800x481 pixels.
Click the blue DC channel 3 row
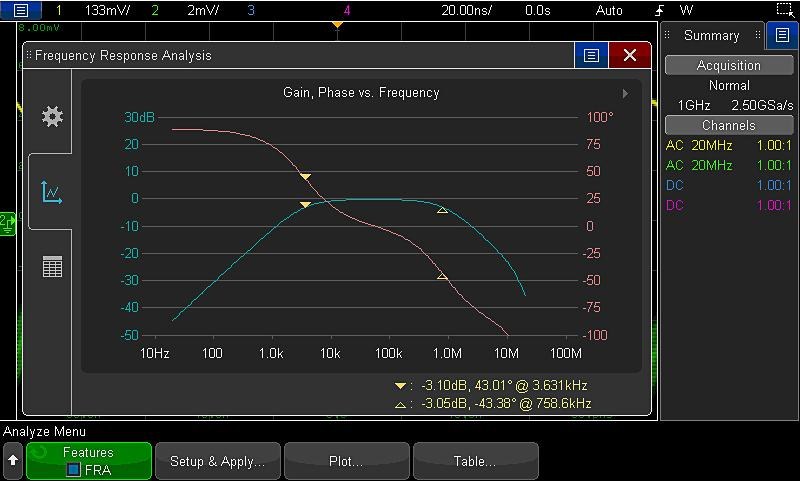(x=729, y=185)
